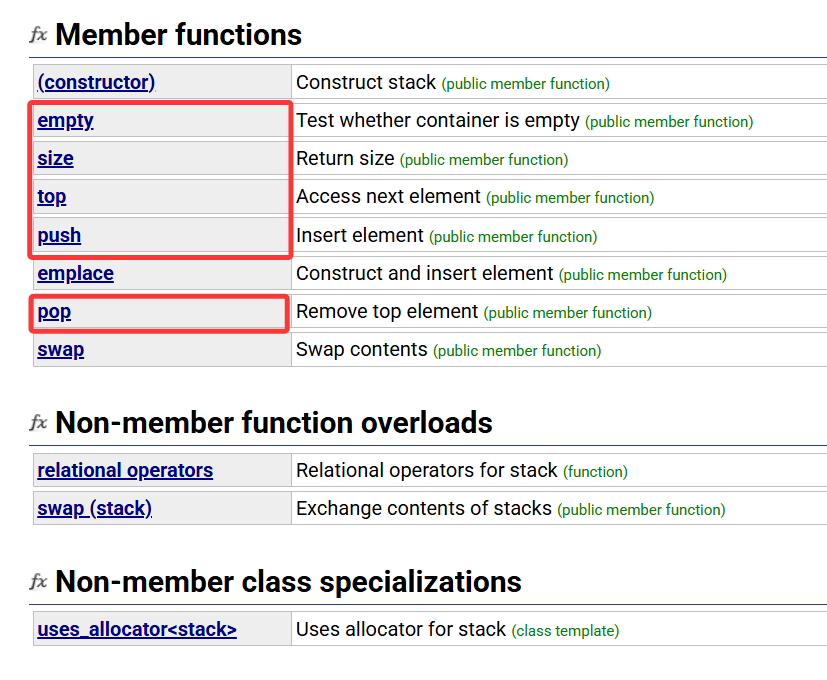
Task: Open the pop member function link
Action: 54,312
